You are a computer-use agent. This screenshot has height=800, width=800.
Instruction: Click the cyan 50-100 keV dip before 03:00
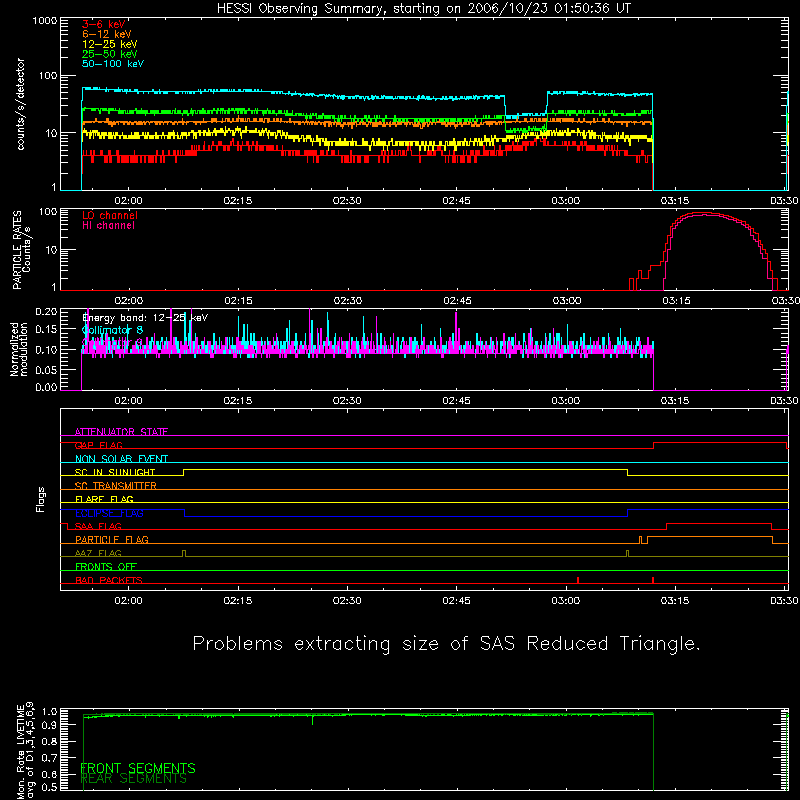pos(526,116)
